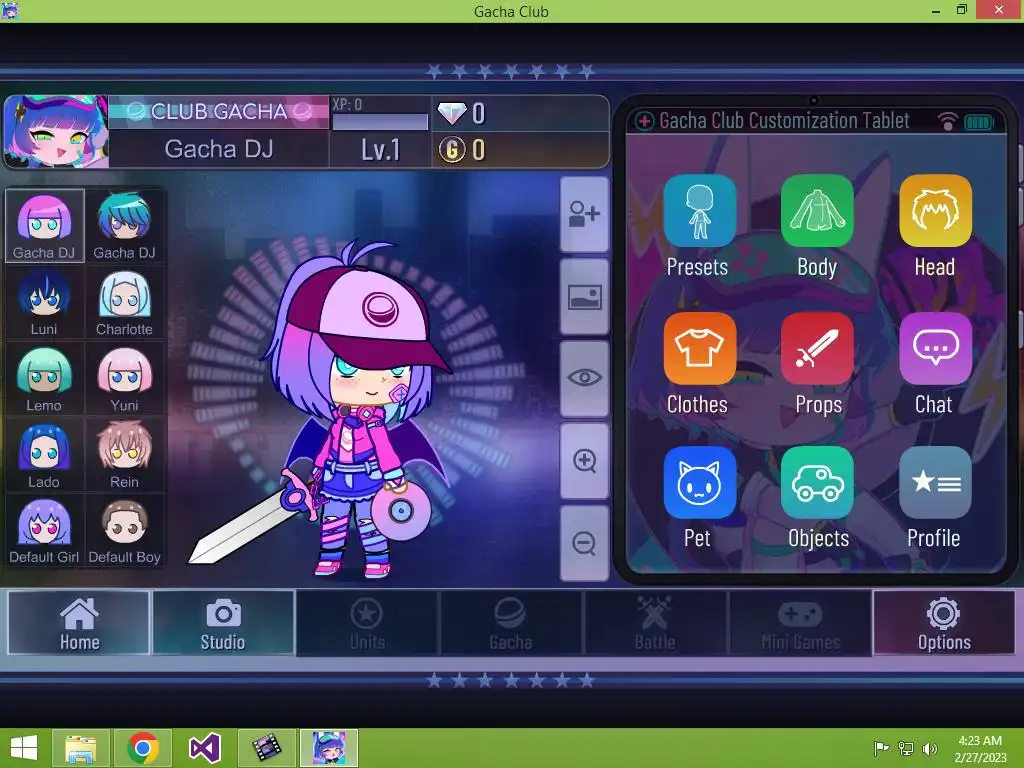This screenshot has height=768, width=1024.
Task: Open the Presets customization menu
Action: 699,211
